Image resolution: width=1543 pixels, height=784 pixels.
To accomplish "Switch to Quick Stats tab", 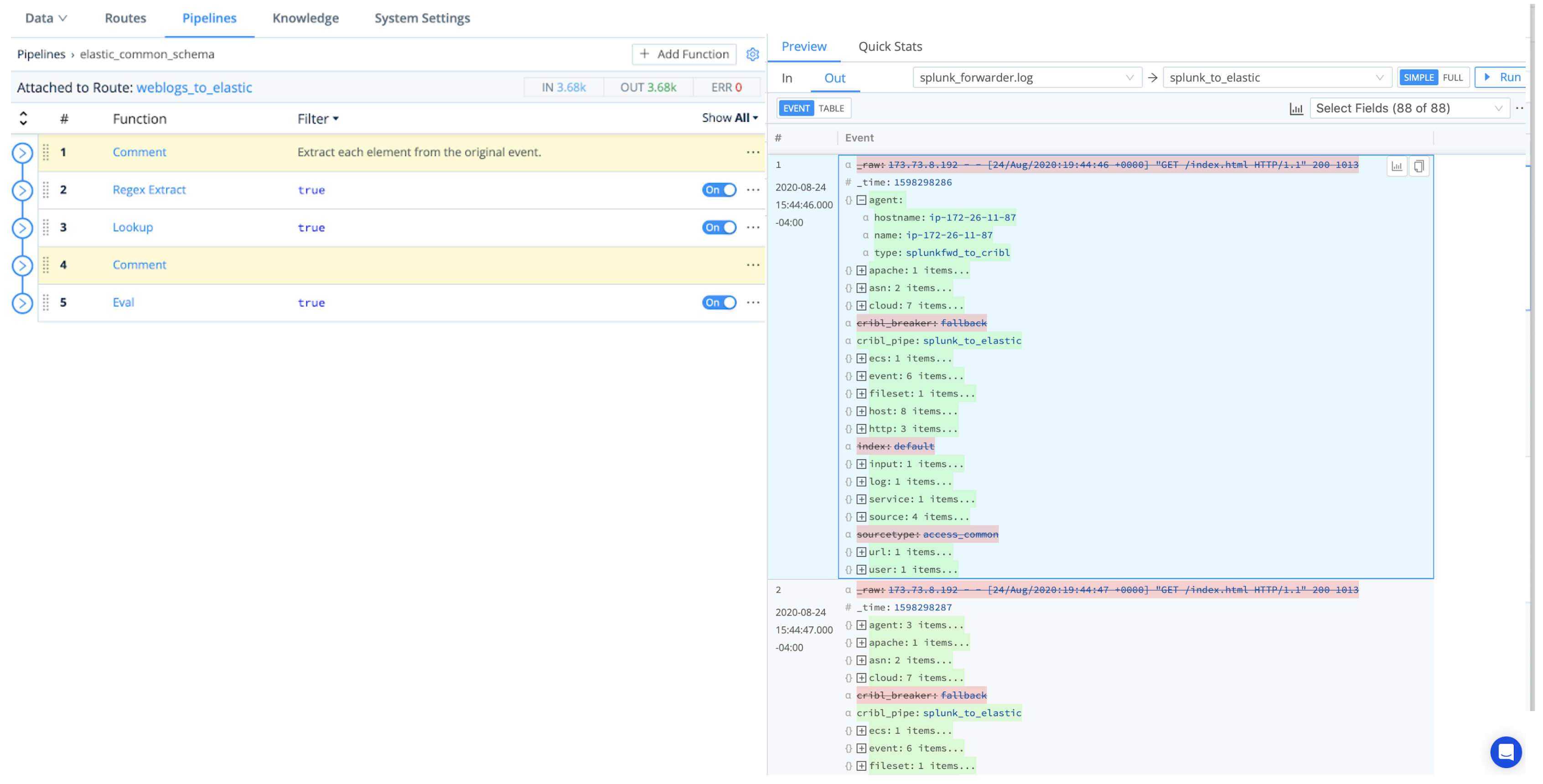I will [x=890, y=46].
